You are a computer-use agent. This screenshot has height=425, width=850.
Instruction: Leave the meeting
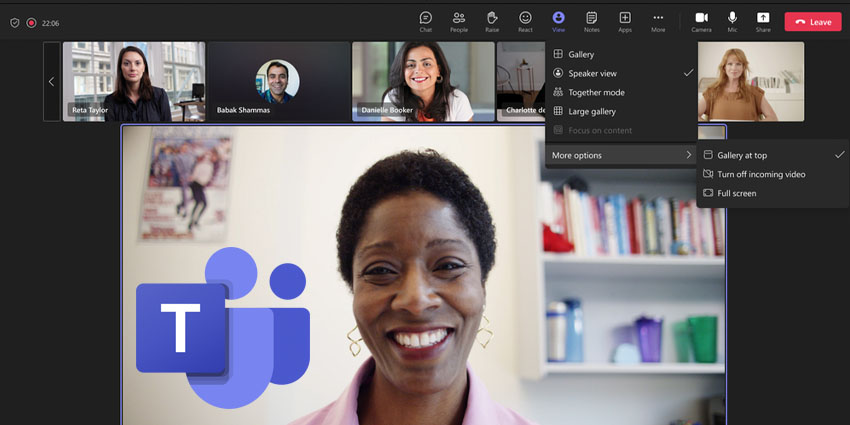coord(813,22)
